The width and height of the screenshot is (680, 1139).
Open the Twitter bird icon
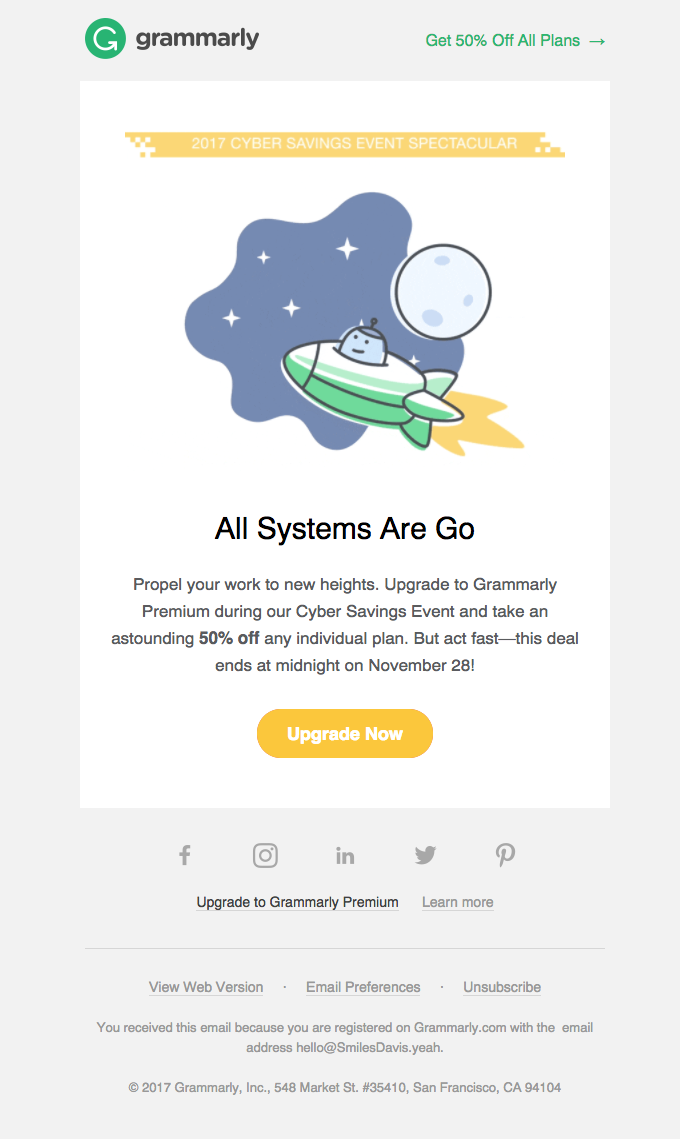pyautogui.click(x=425, y=855)
